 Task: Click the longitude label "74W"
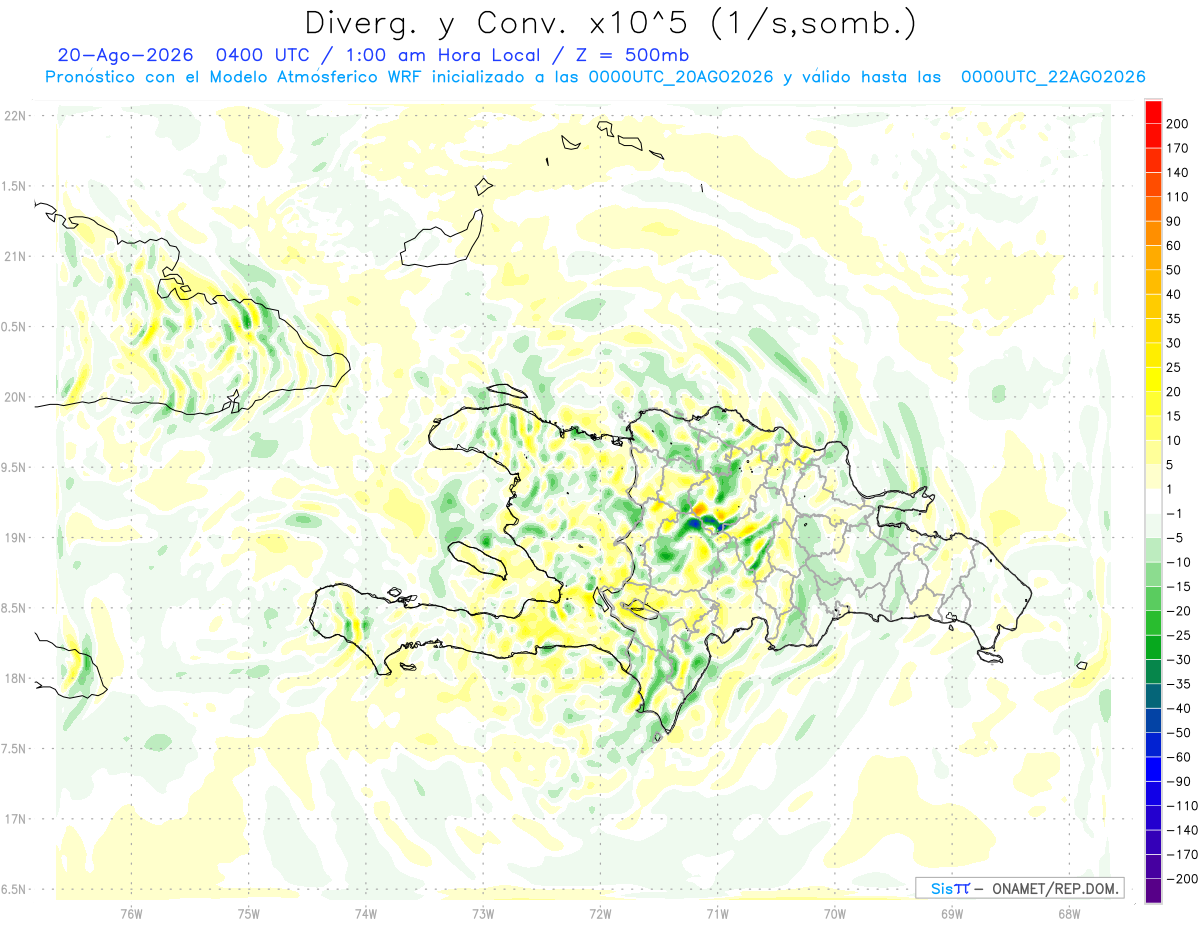coord(366,913)
